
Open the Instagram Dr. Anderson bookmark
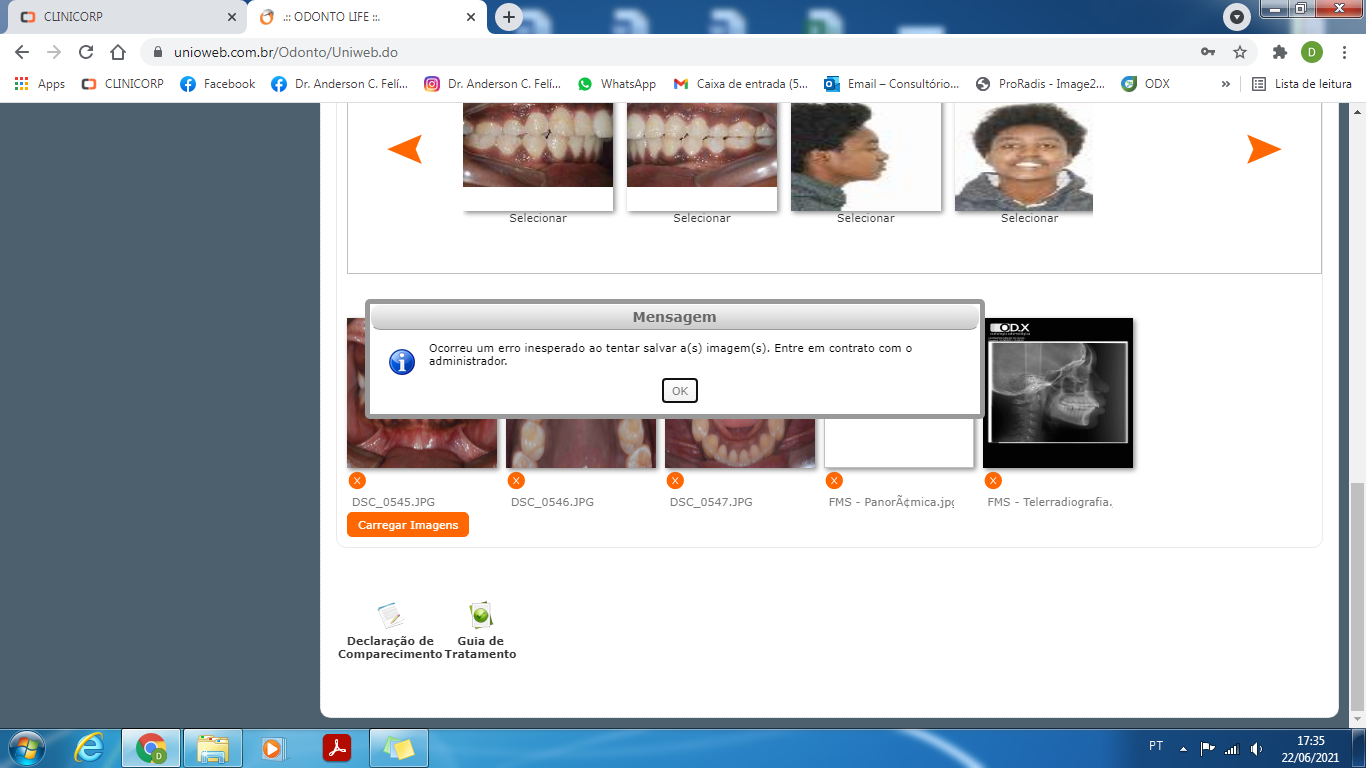pyautogui.click(x=493, y=84)
